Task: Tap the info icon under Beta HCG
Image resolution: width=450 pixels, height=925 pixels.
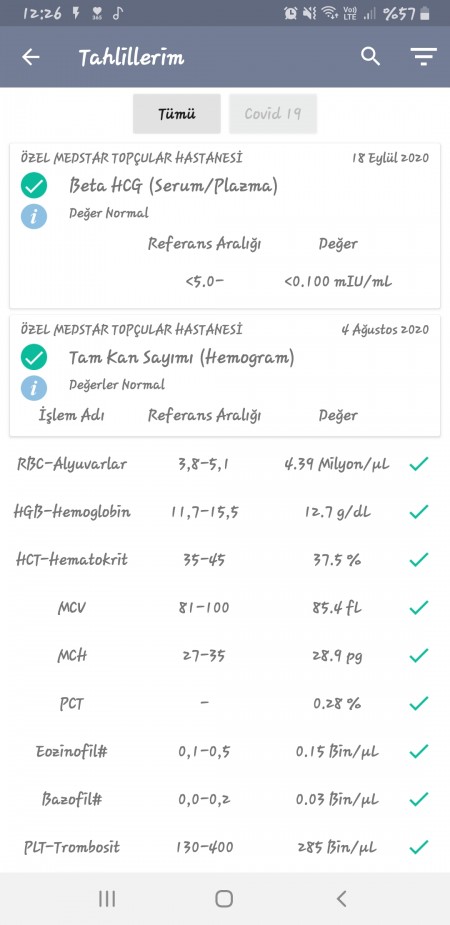Action: pyautogui.click(x=34, y=217)
